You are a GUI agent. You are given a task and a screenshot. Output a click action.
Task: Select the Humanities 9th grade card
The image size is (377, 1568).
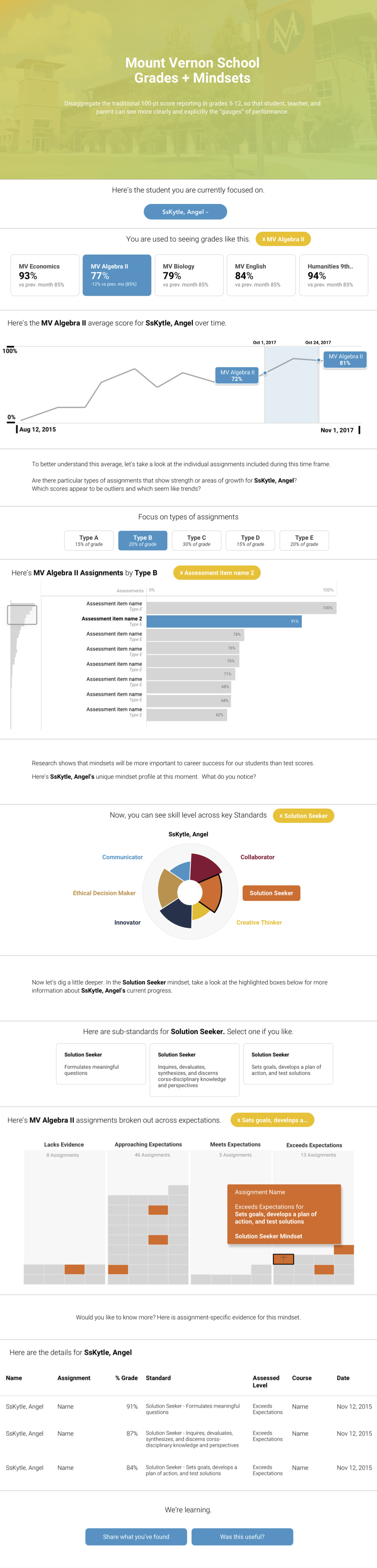(x=333, y=275)
